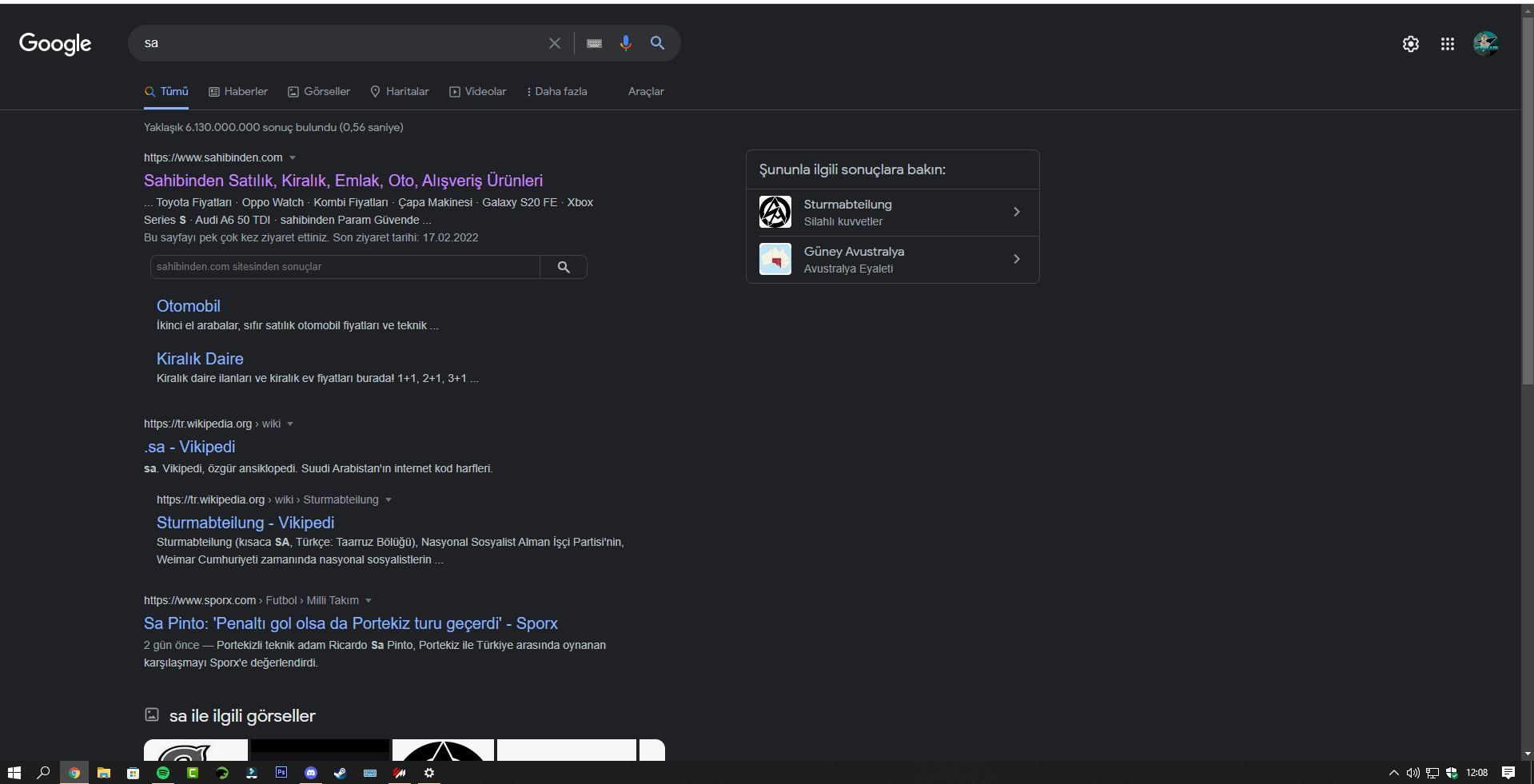Open the Google account avatar menu

[1485, 43]
